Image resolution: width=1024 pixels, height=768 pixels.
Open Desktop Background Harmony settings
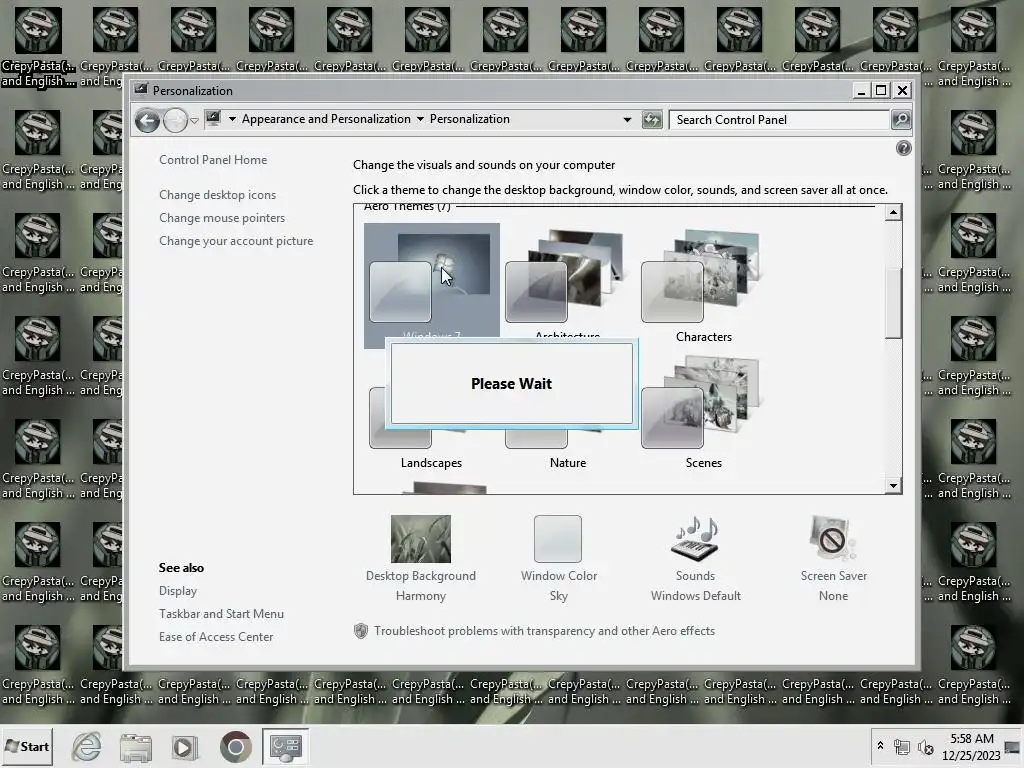421,558
